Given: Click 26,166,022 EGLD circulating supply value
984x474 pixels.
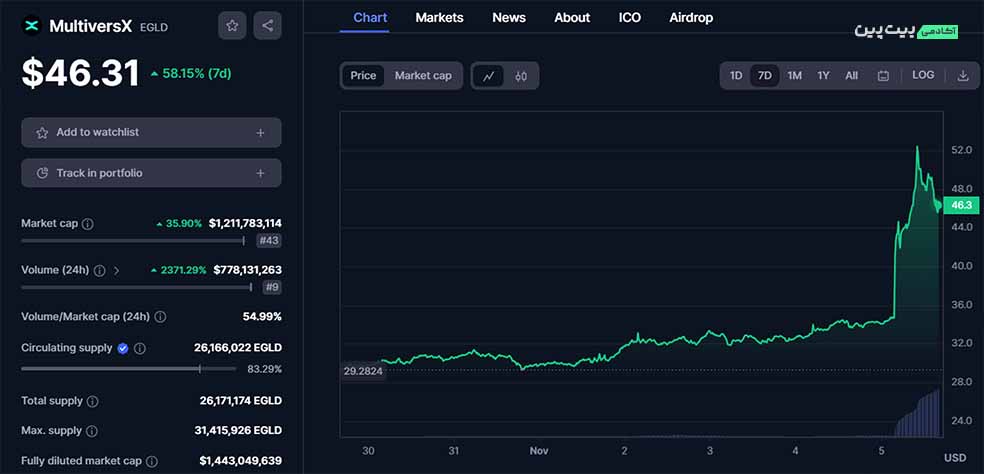Looking at the screenshot, I should pyautogui.click(x=238, y=347).
